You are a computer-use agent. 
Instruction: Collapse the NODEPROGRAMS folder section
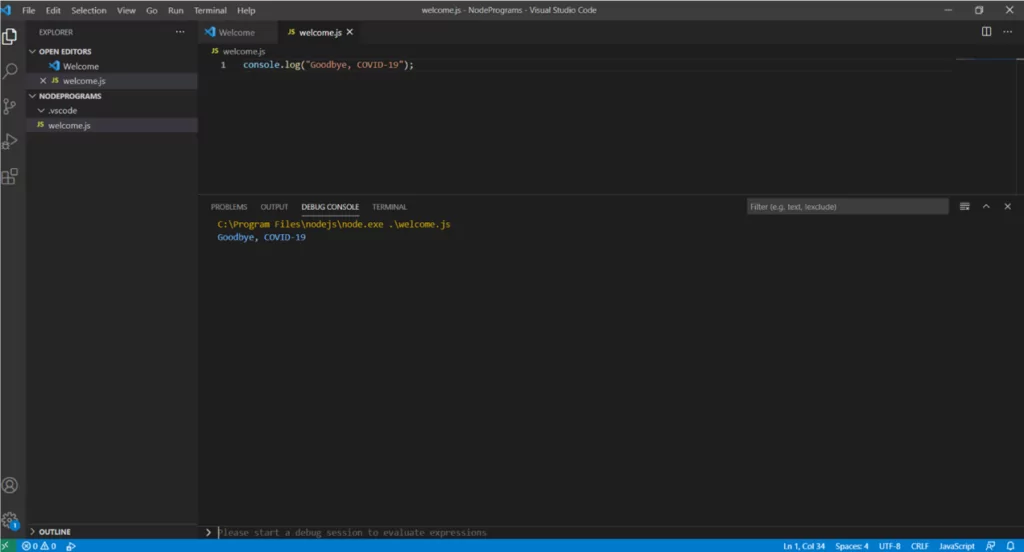click(x=69, y=96)
